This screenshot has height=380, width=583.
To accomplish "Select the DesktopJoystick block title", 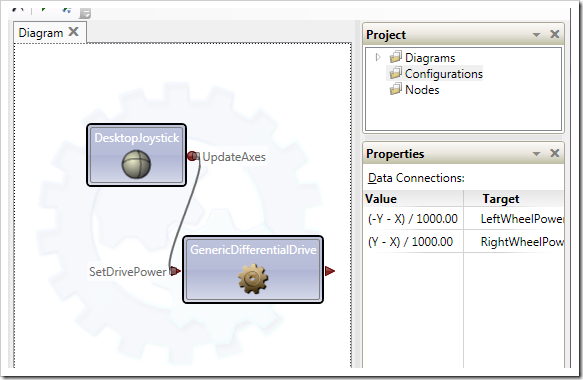I will 137,138.
